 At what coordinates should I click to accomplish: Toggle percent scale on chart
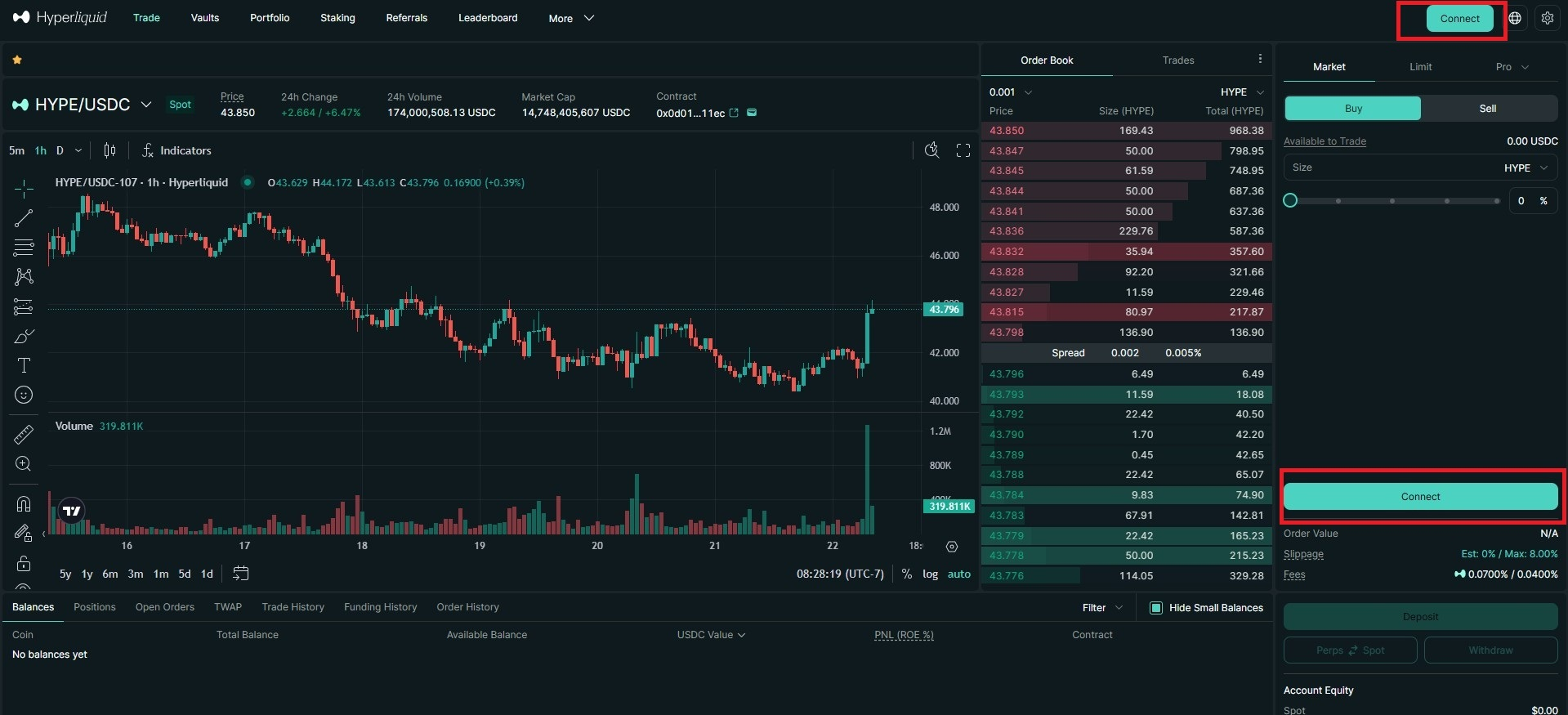[x=906, y=574]
